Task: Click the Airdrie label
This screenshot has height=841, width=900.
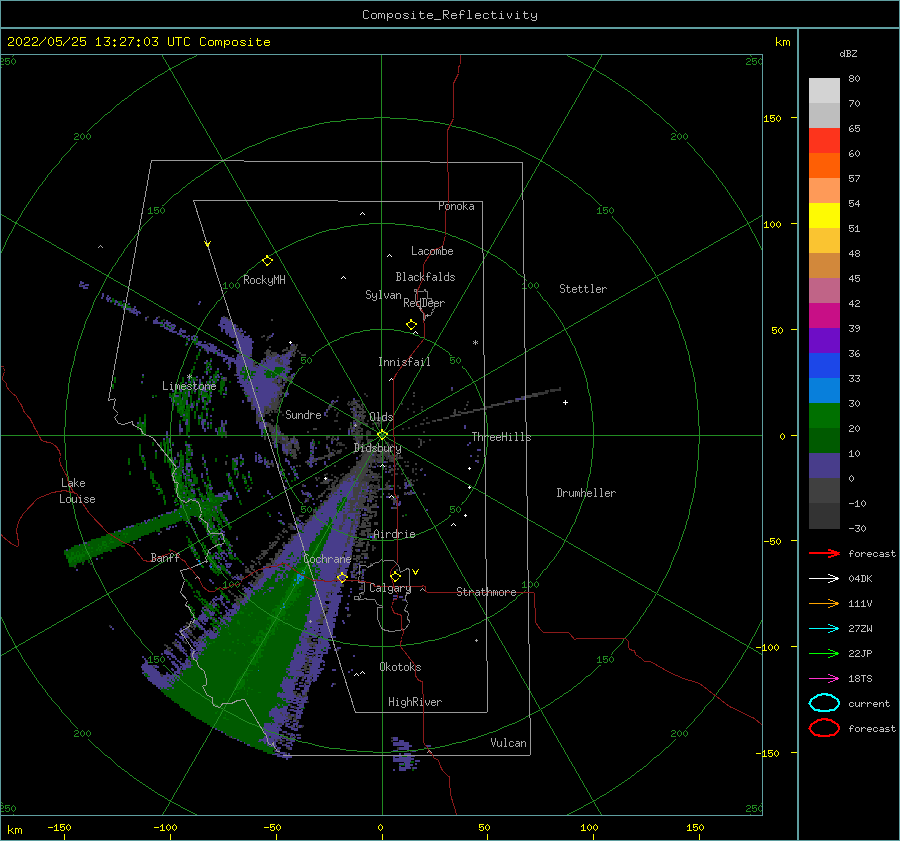Action: (x=394, y=534)
